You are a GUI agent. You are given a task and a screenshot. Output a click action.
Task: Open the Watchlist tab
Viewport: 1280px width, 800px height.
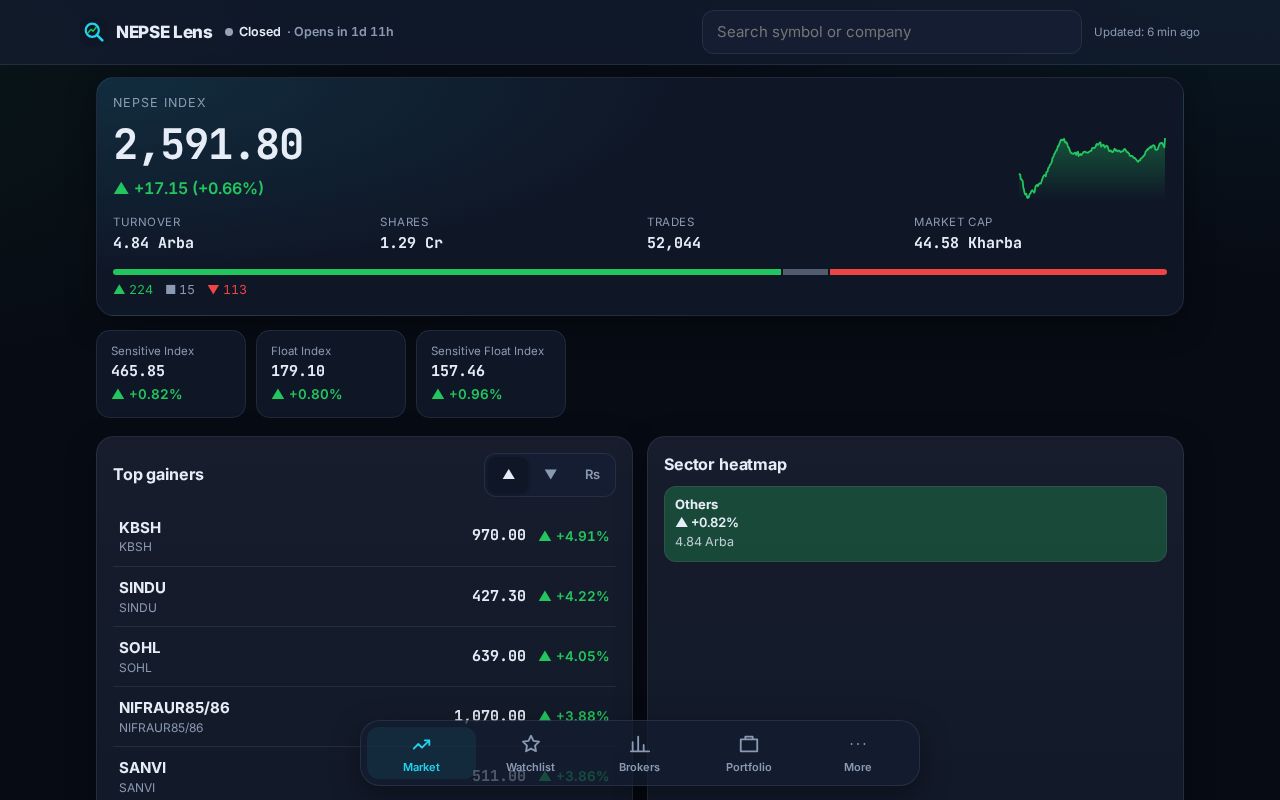pyautogui.click(x=530, y=753)
